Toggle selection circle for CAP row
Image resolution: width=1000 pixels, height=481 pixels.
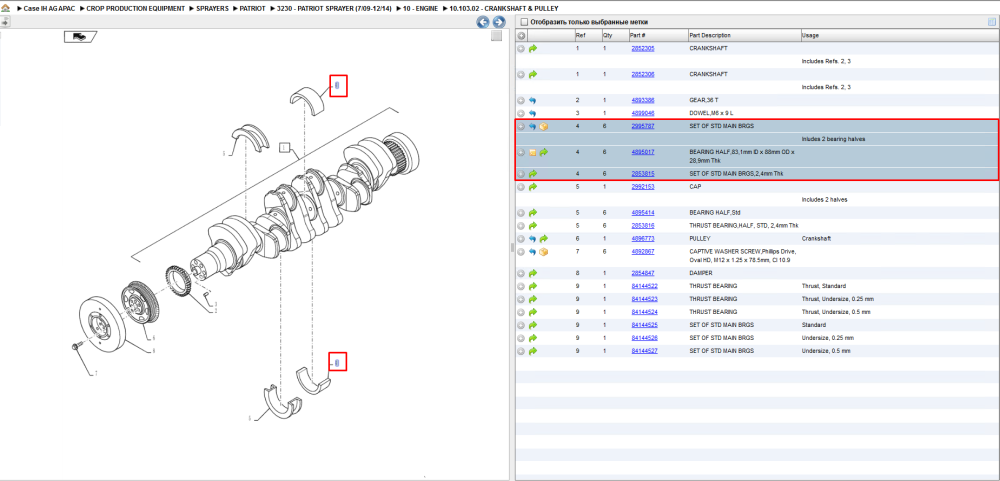click(x=521, y=187)
